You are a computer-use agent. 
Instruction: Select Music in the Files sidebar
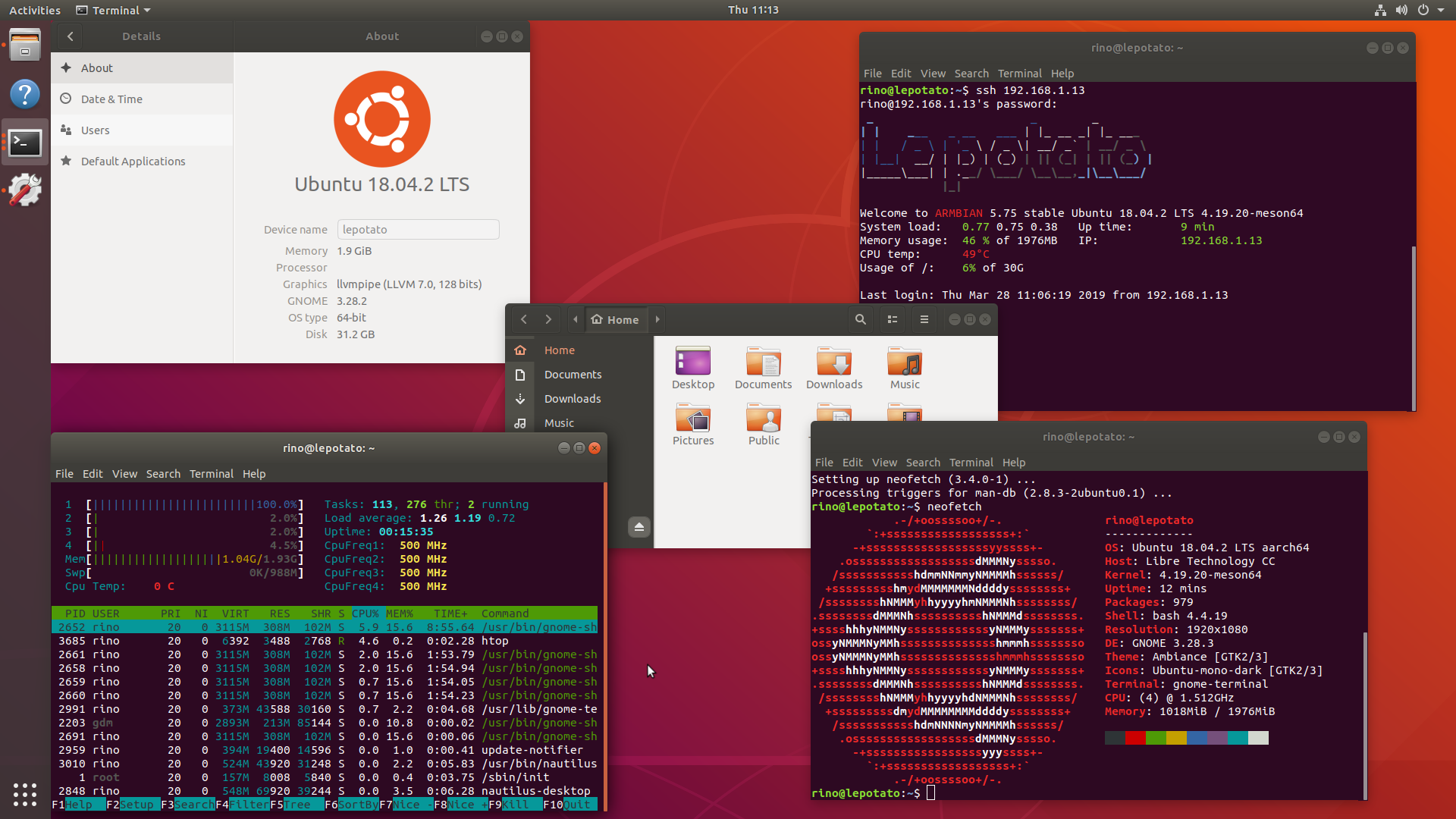(x=579, y=423)
